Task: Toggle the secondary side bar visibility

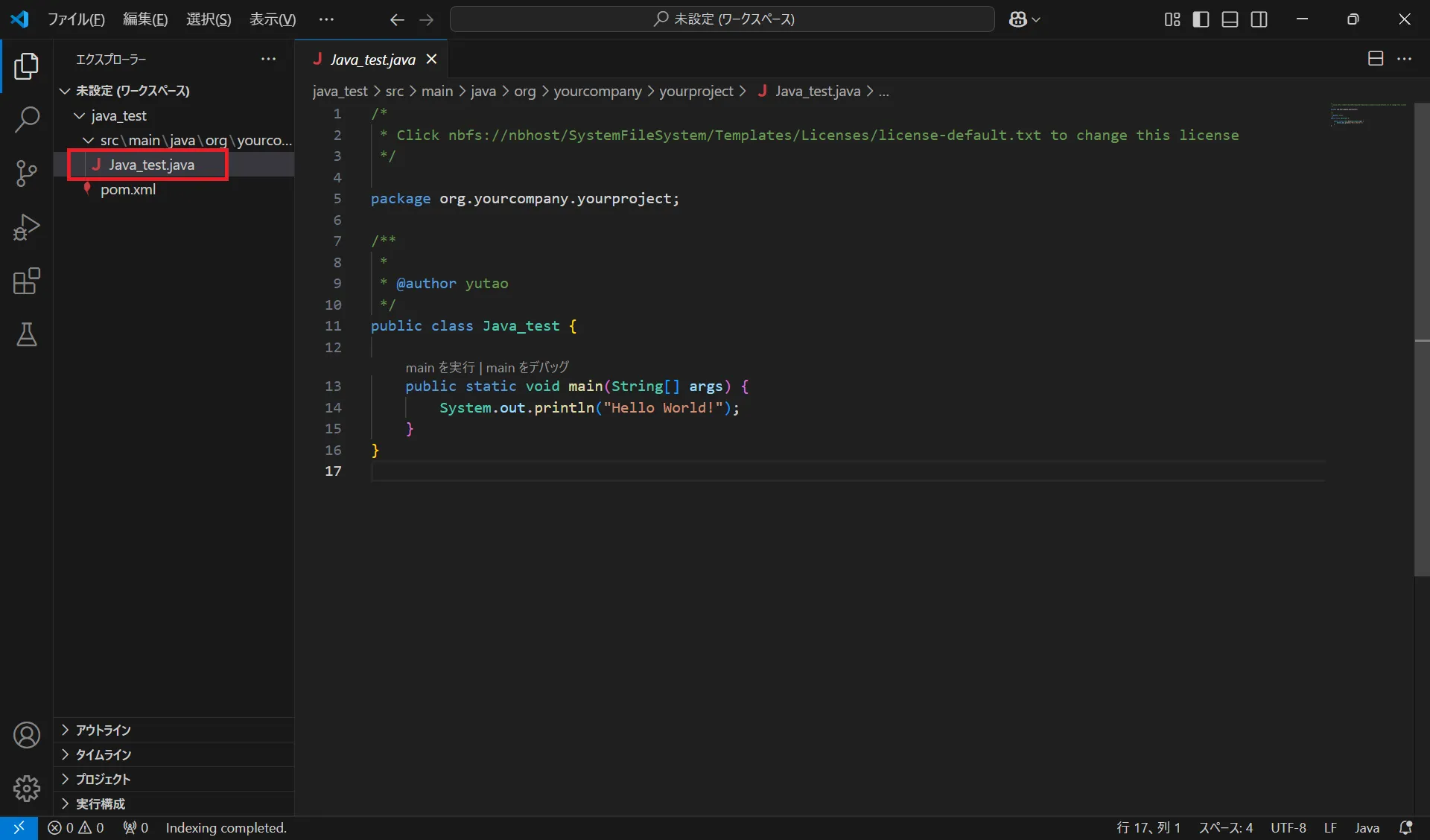Action: [1259, 19]
